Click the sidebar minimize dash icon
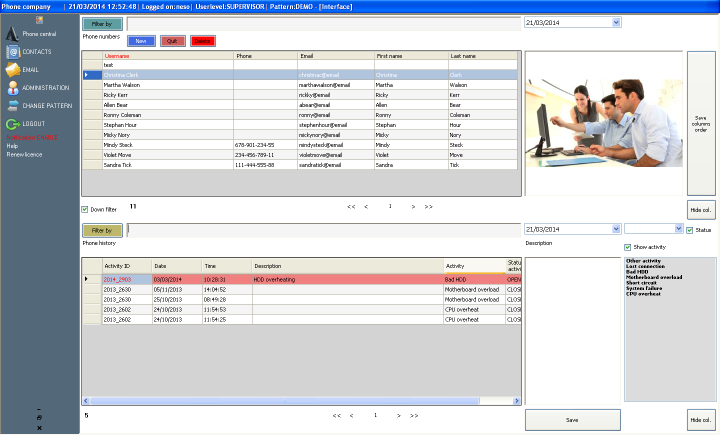Image resolution: width=720 pixels, height=435 pixels. 39,409
